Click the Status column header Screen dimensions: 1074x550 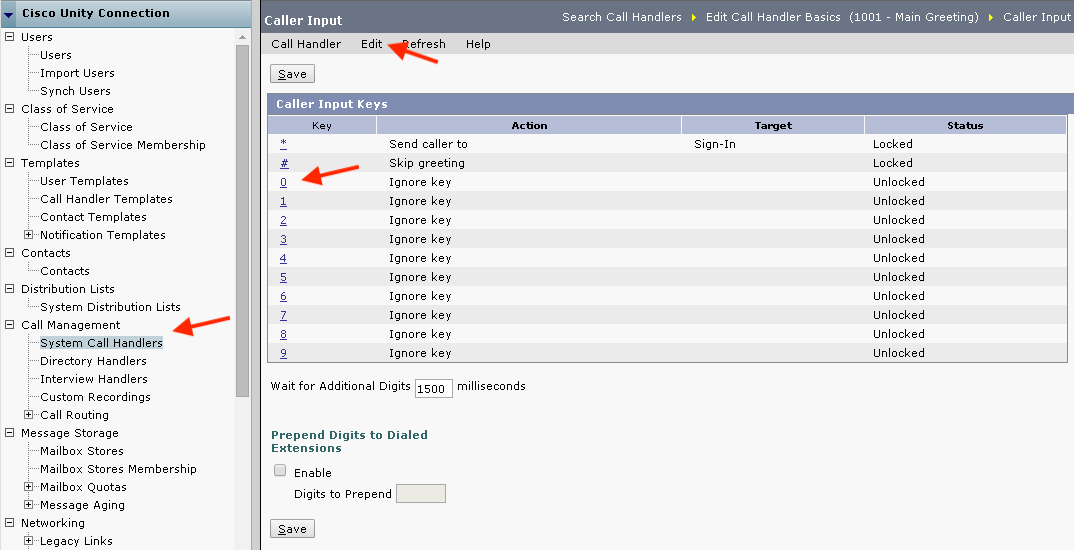965,125
